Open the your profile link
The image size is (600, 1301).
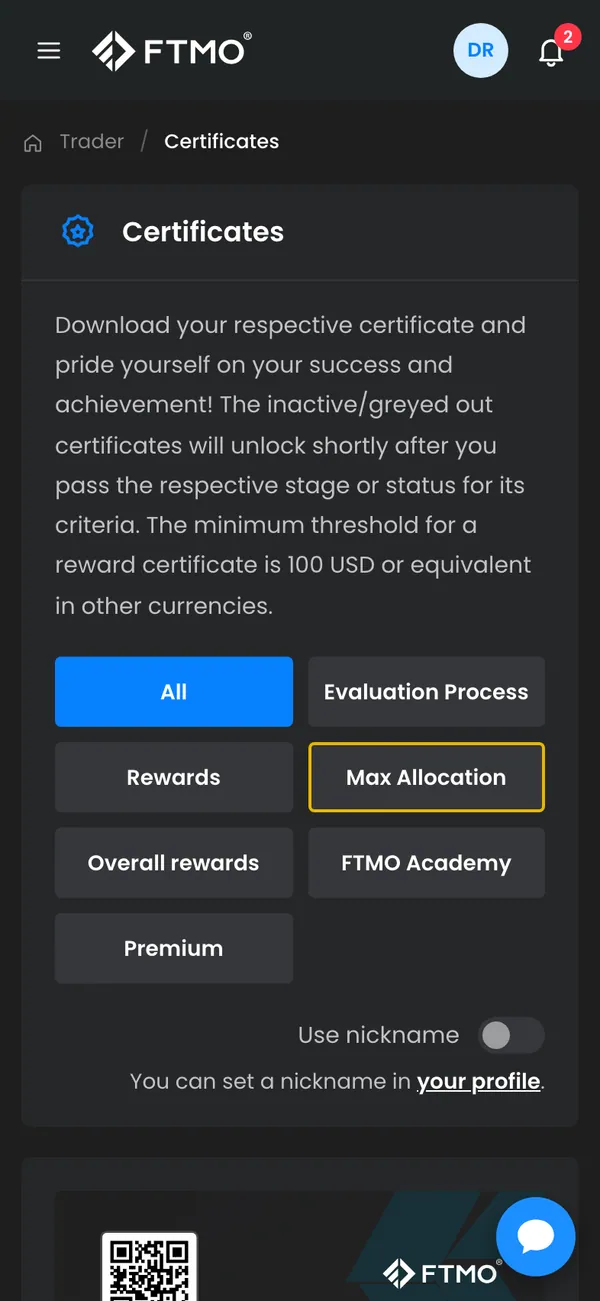click(479, 1082)
